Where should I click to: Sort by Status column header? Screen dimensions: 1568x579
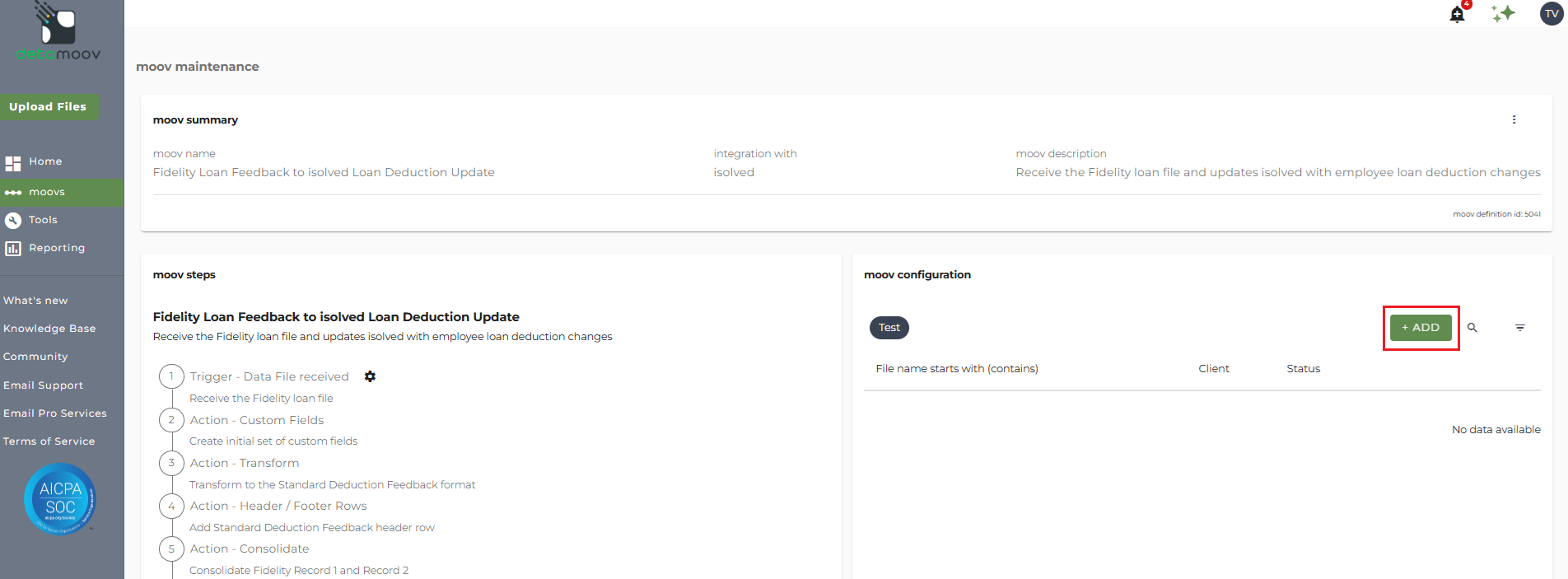[x=1304, y=369]
